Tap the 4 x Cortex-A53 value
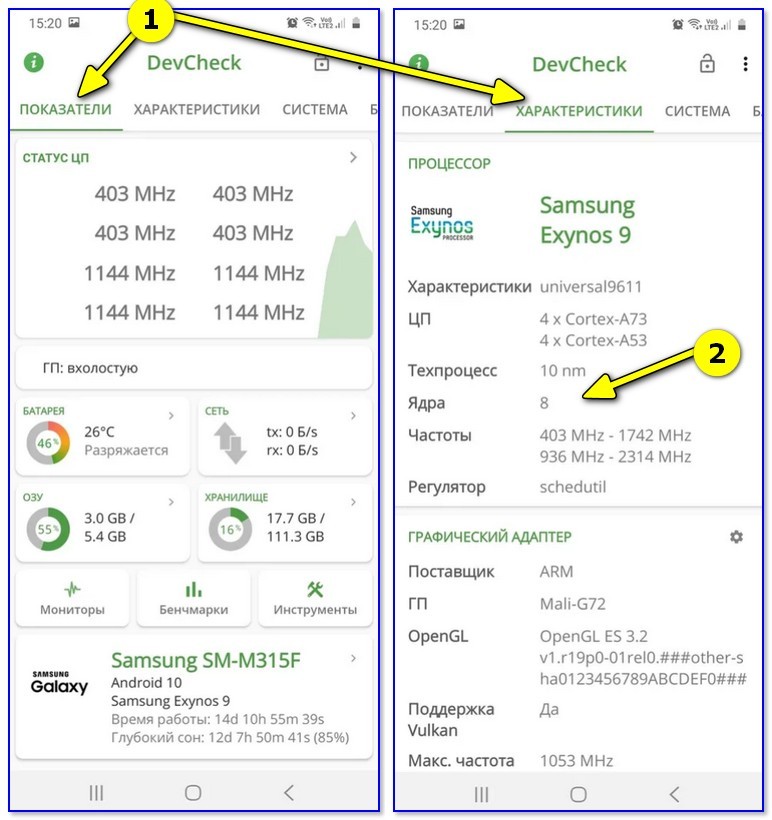This screenshot has height=820, width=772. pos(593,340)
